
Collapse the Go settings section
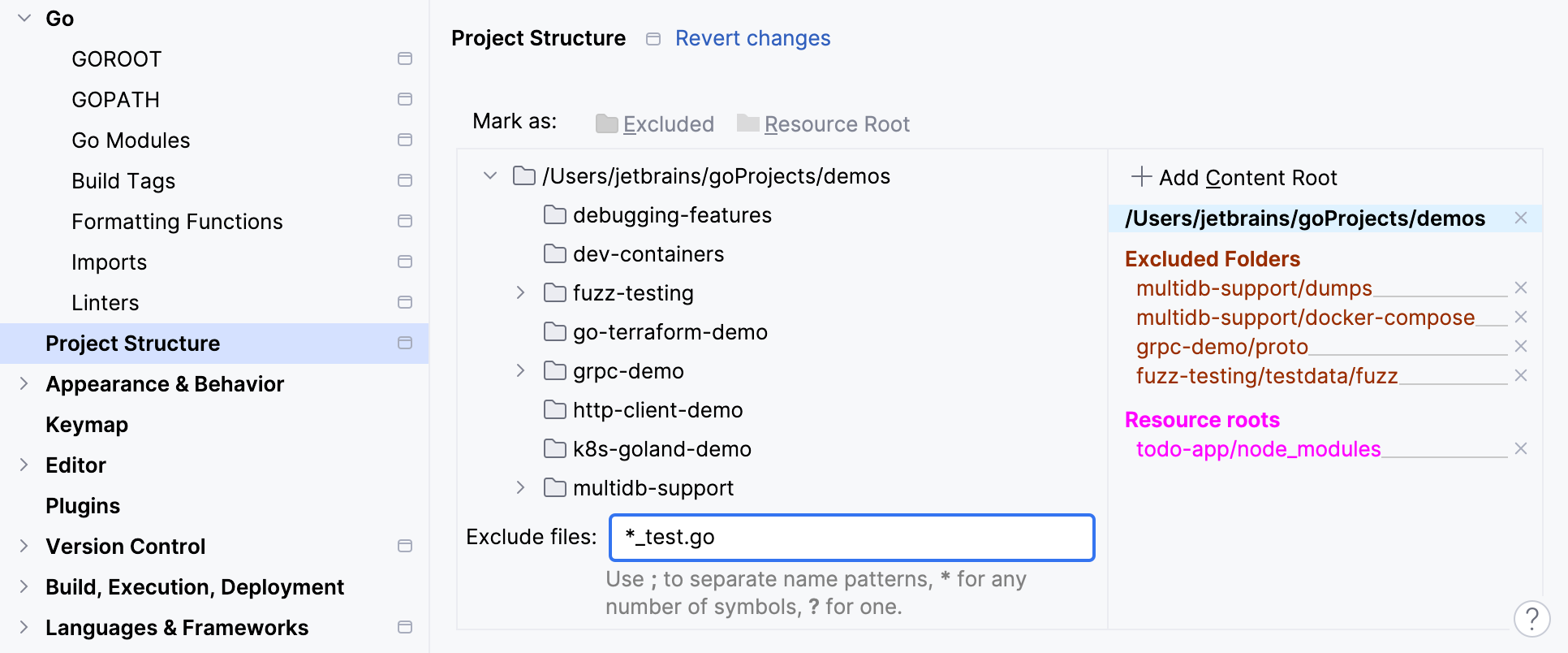pos(24,18)
